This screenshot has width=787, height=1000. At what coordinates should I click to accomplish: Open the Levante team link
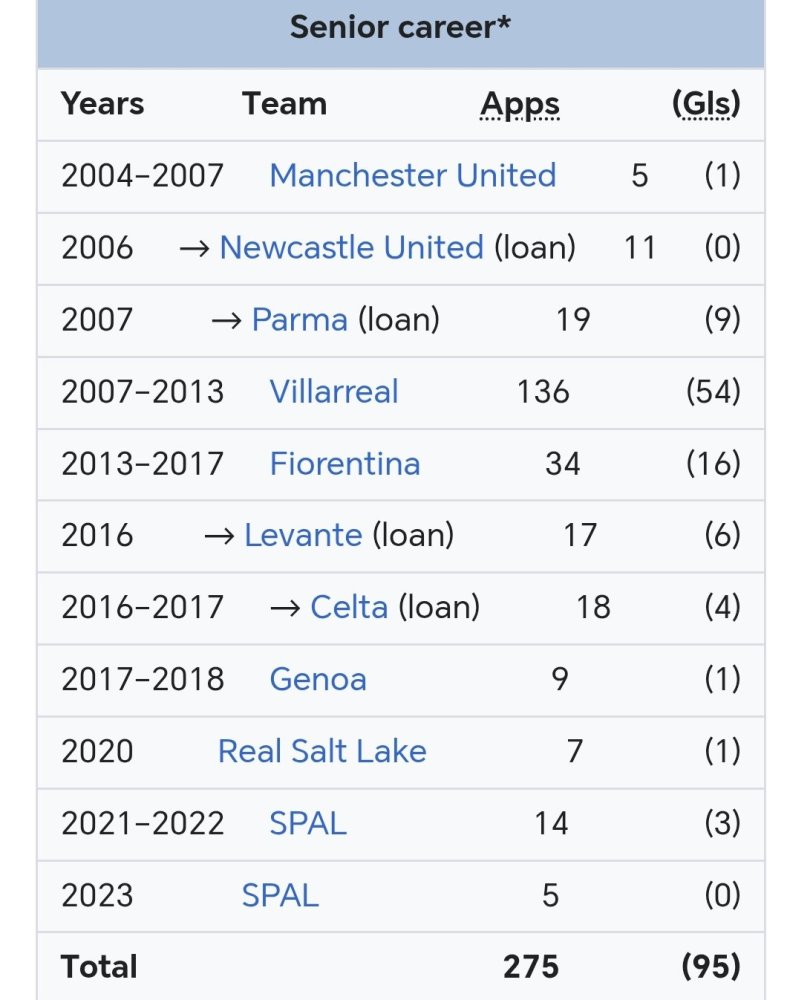[x=304, y=535]
